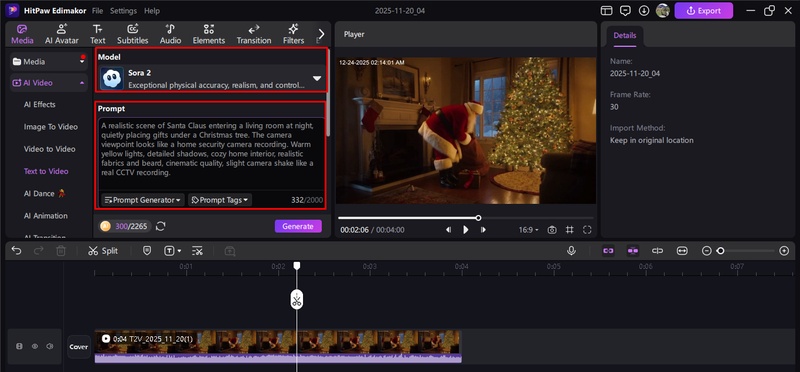Add a marker with shield icon
Viewport: 800px width, 372px height.
[147, 251]
